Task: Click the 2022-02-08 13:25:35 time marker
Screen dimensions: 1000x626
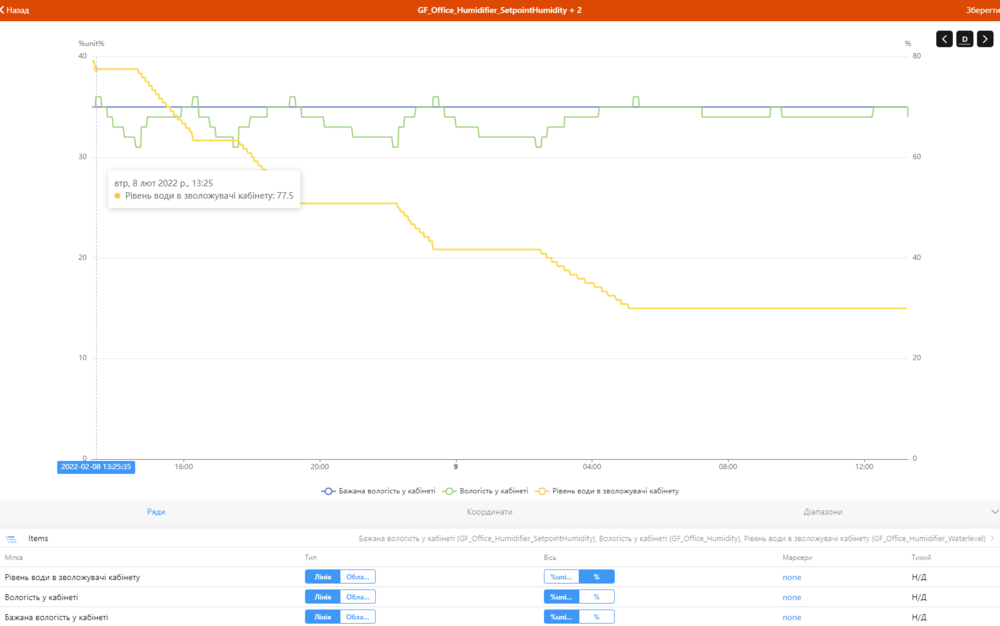Action: (96, 467)
